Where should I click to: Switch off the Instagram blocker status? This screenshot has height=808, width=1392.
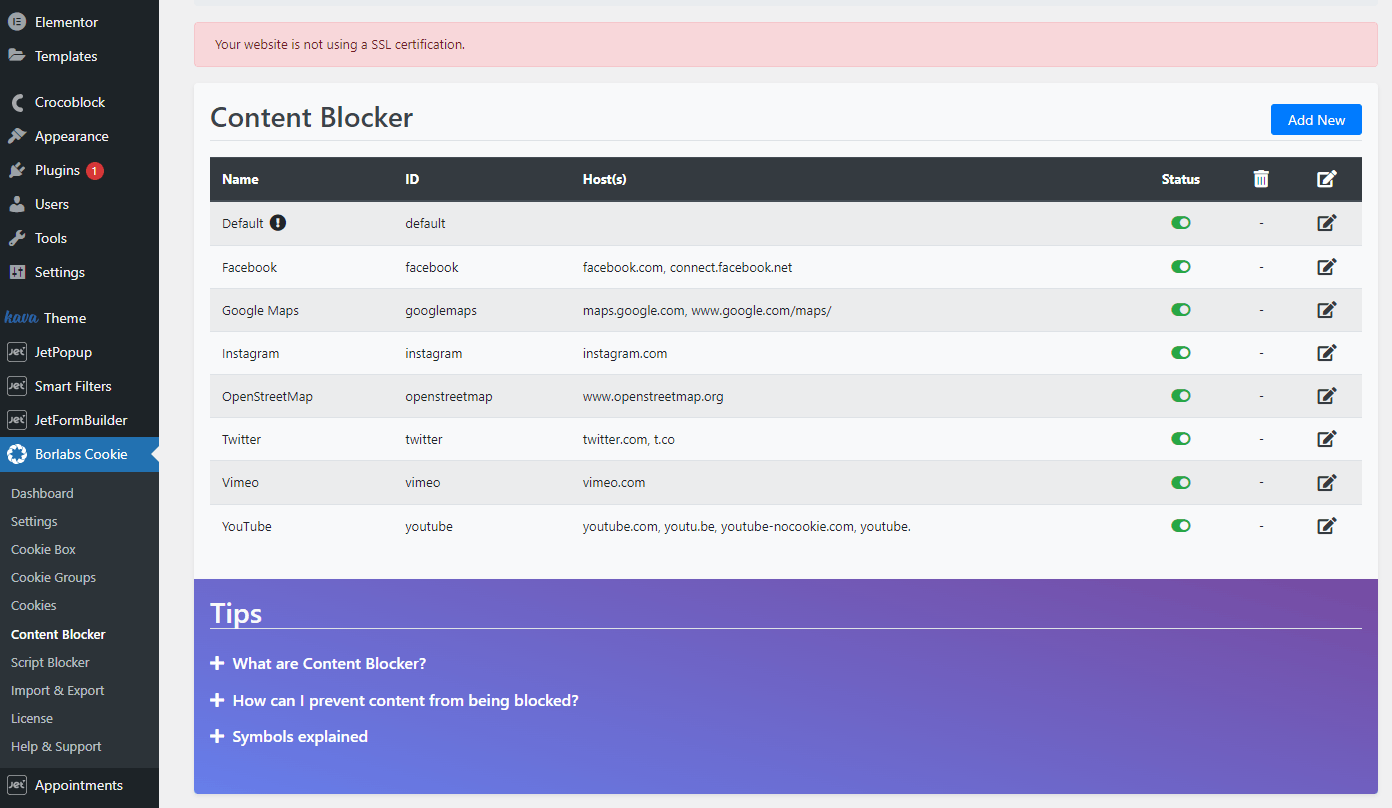1181,353
